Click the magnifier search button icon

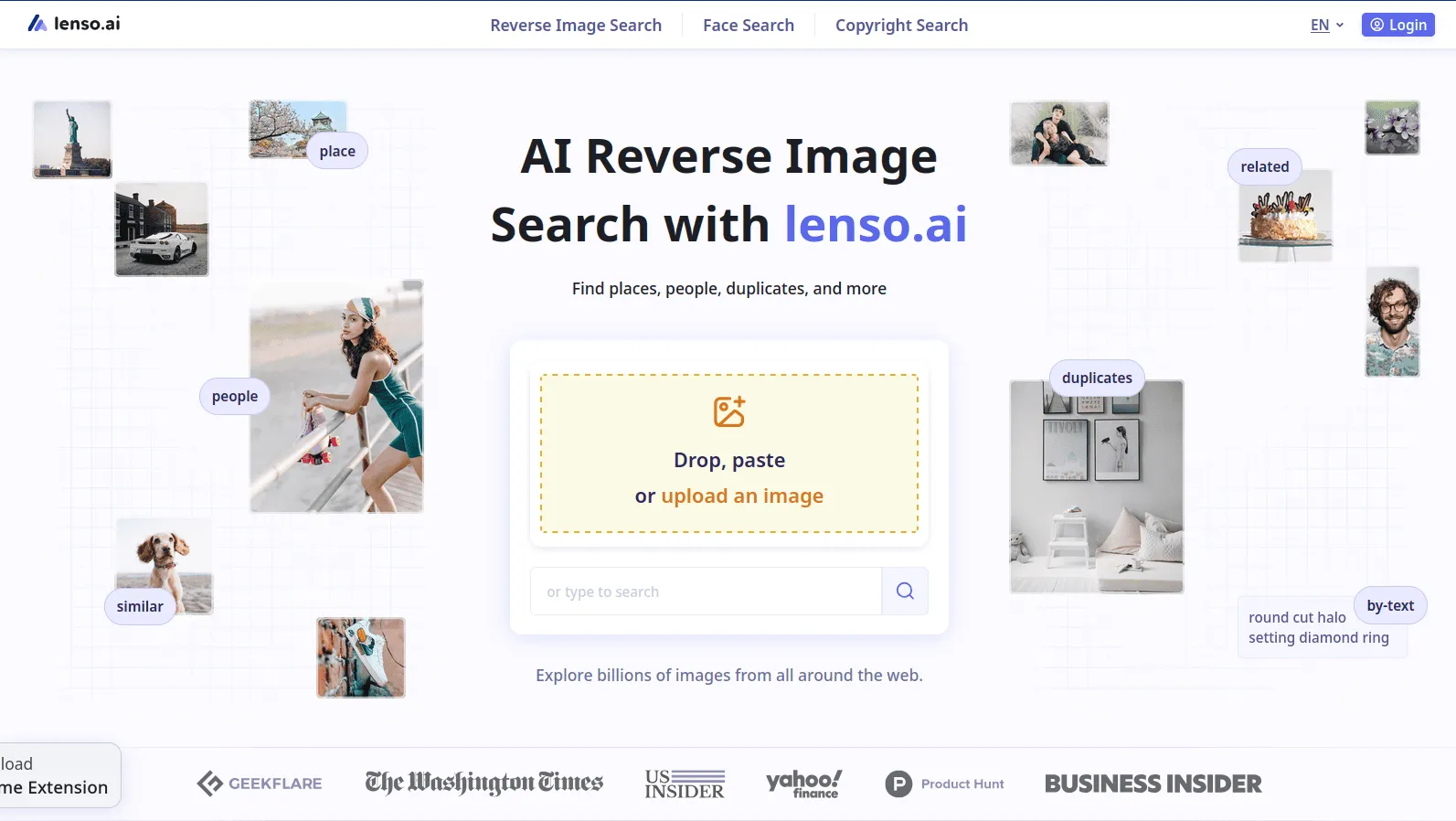[x=905, y=591]
